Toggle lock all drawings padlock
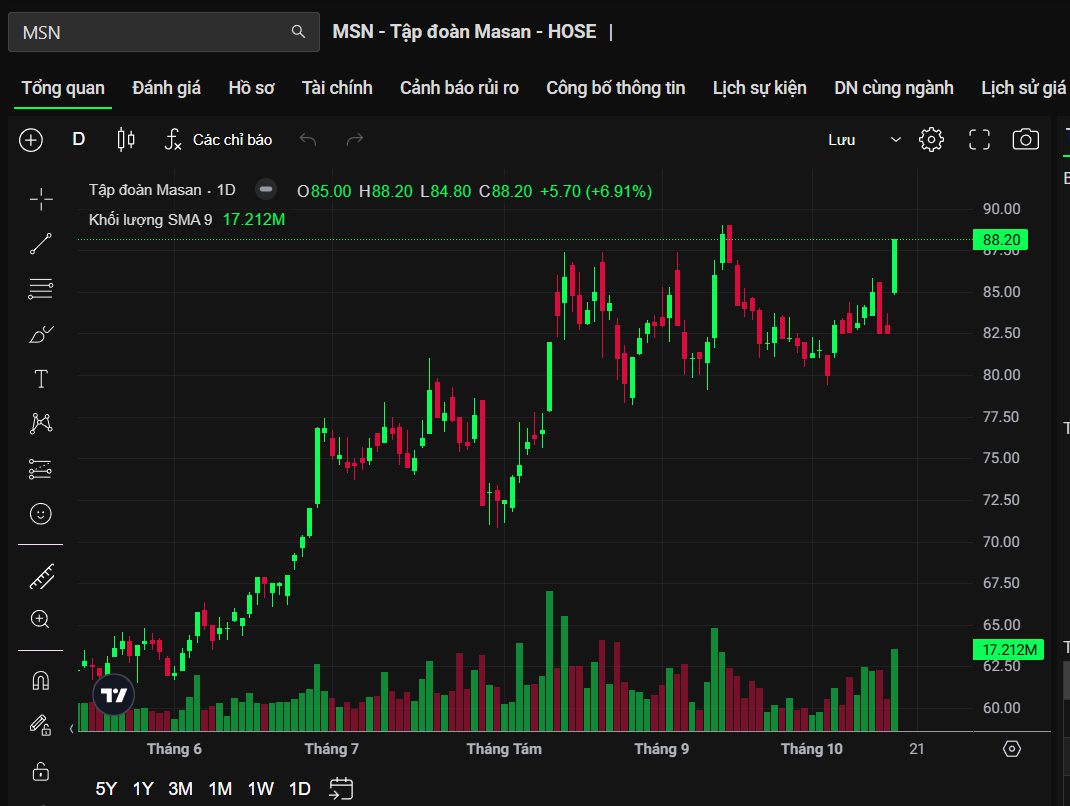The image size is (1070, 806). click(41, 771)
